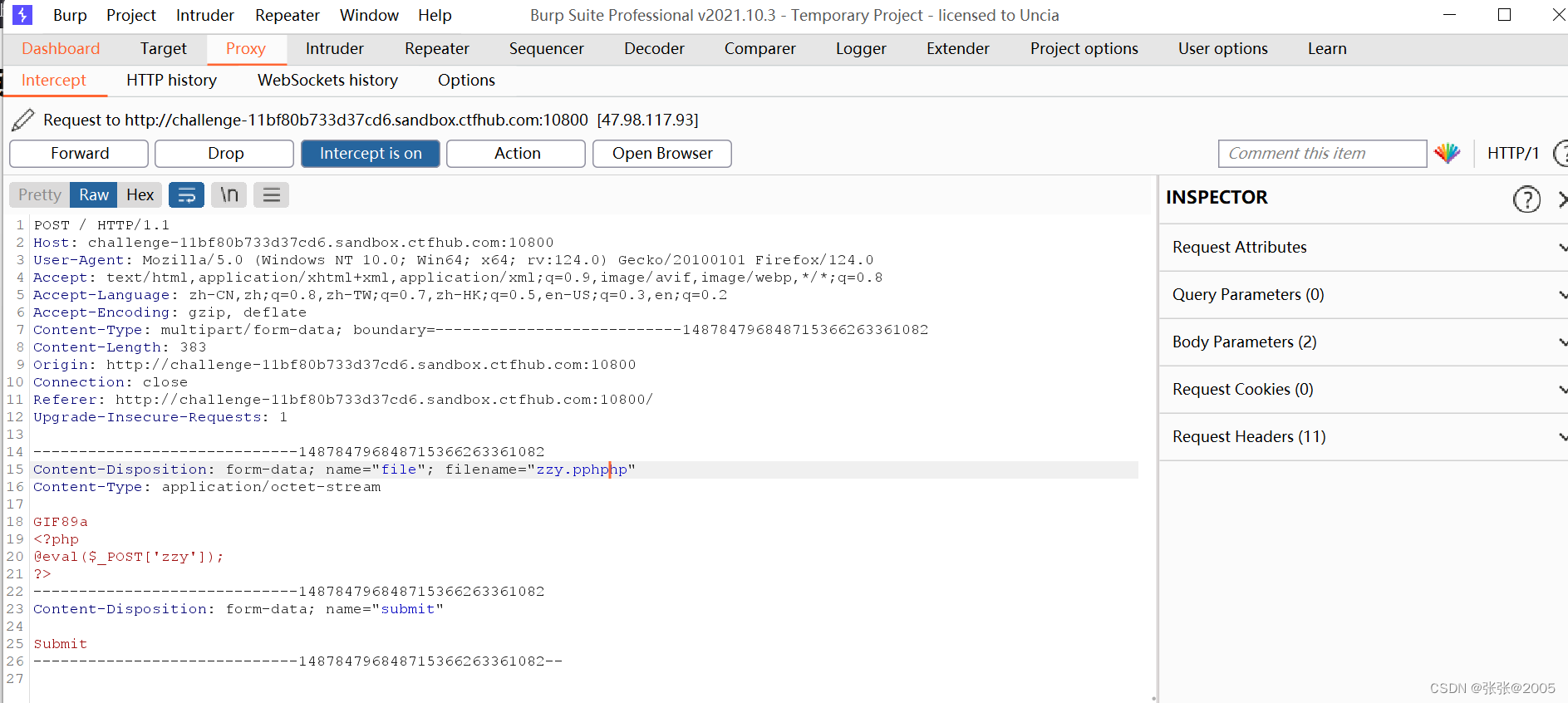Expand the Query Parameters (0) section

coord(1364,295)
